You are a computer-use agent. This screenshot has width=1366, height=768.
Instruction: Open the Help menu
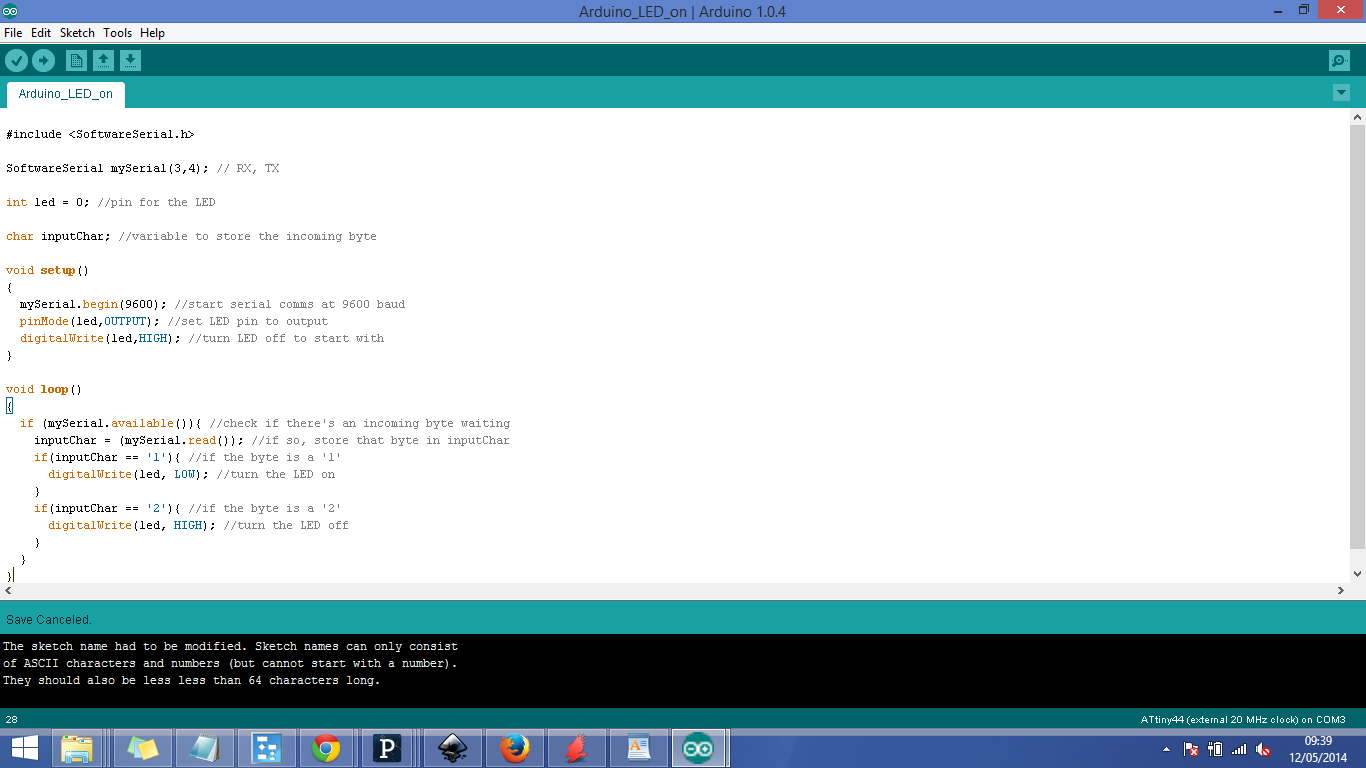click(x=152, y=33)
